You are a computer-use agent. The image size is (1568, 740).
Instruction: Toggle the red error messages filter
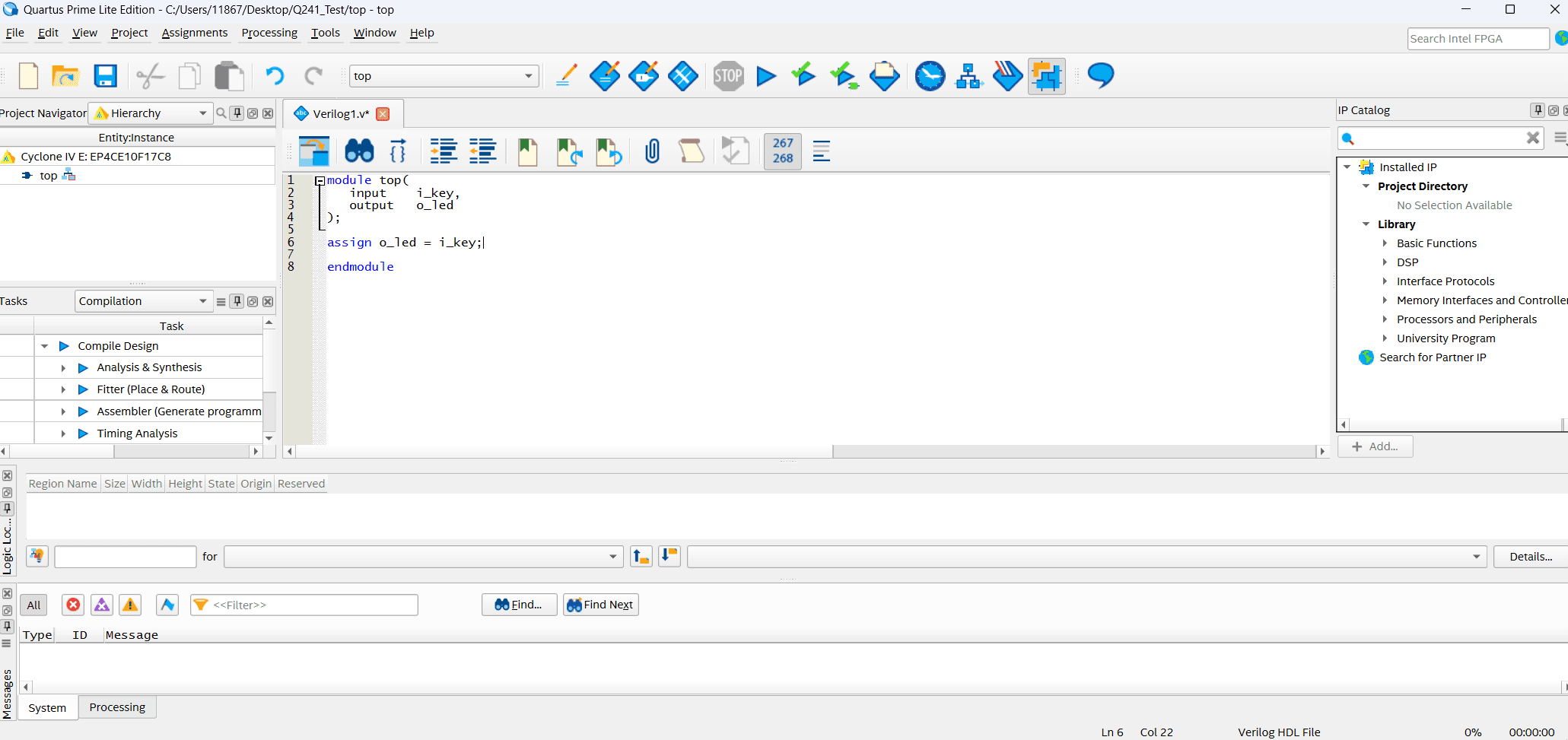point(73,605)
